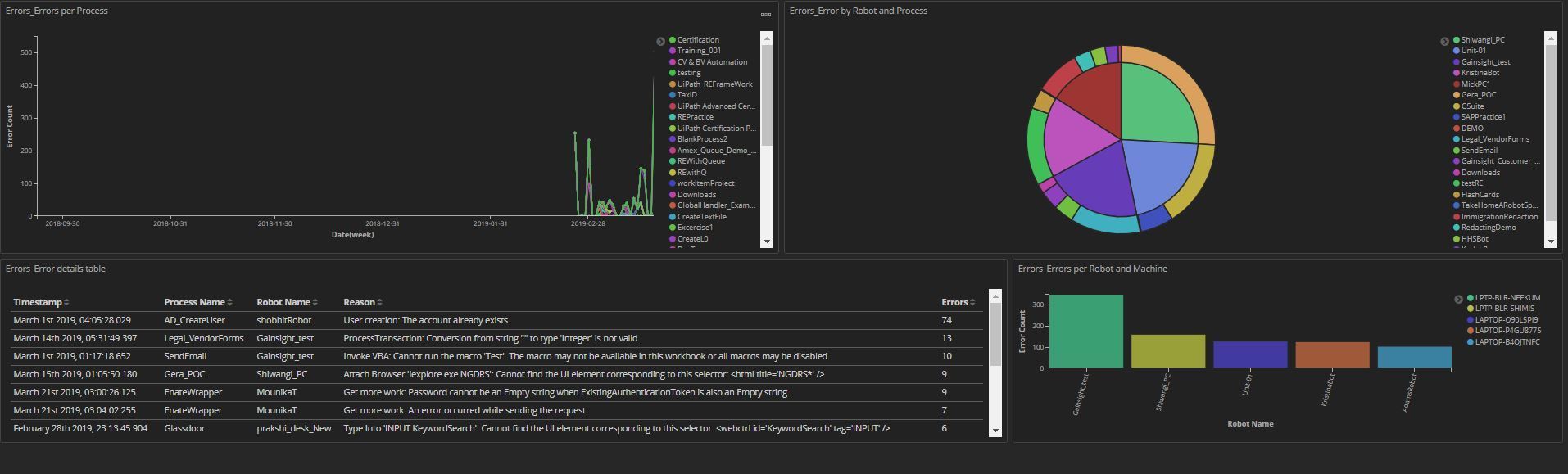Viewport: 1568px width, 474px height.
Task: Click the Shiwangi_PC bar in the bar chart
Action: click(1168, 351)
